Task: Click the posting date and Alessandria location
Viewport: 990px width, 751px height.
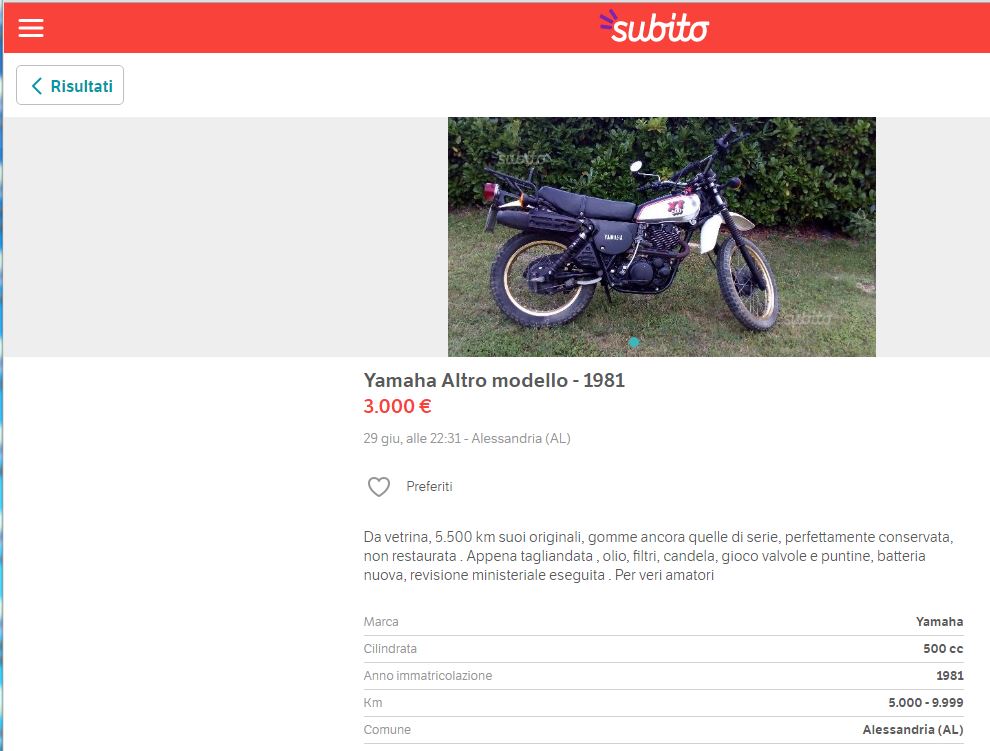Action: point(467,438)
